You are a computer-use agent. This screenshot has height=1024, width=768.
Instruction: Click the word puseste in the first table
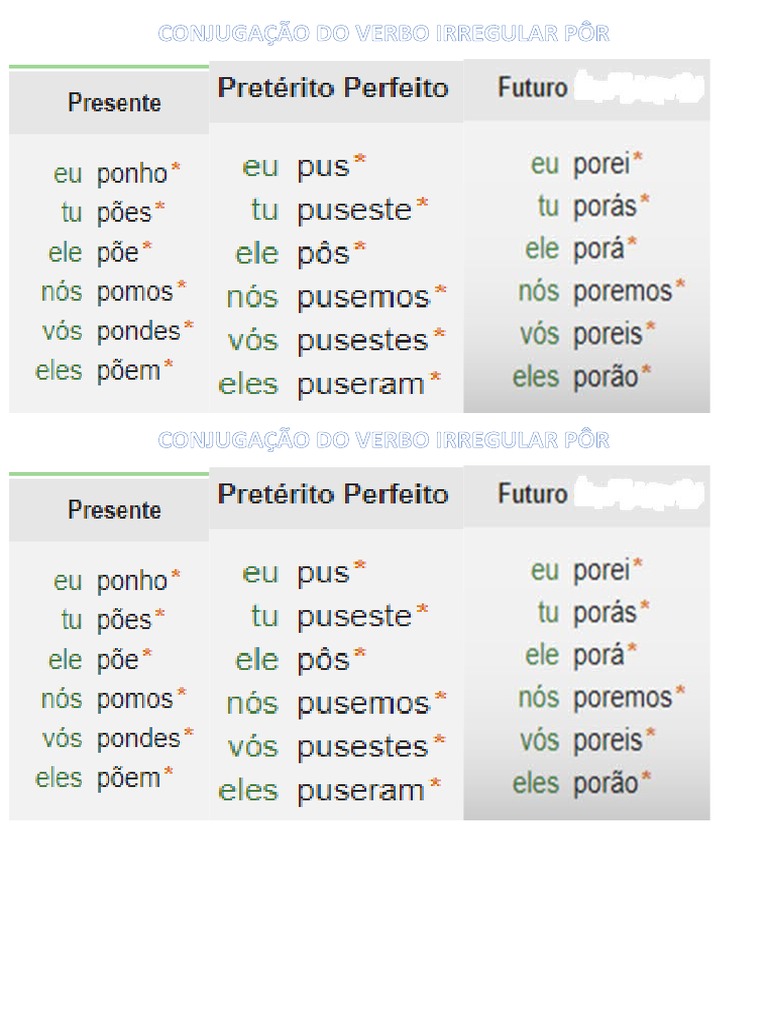[x=354, y=210]
